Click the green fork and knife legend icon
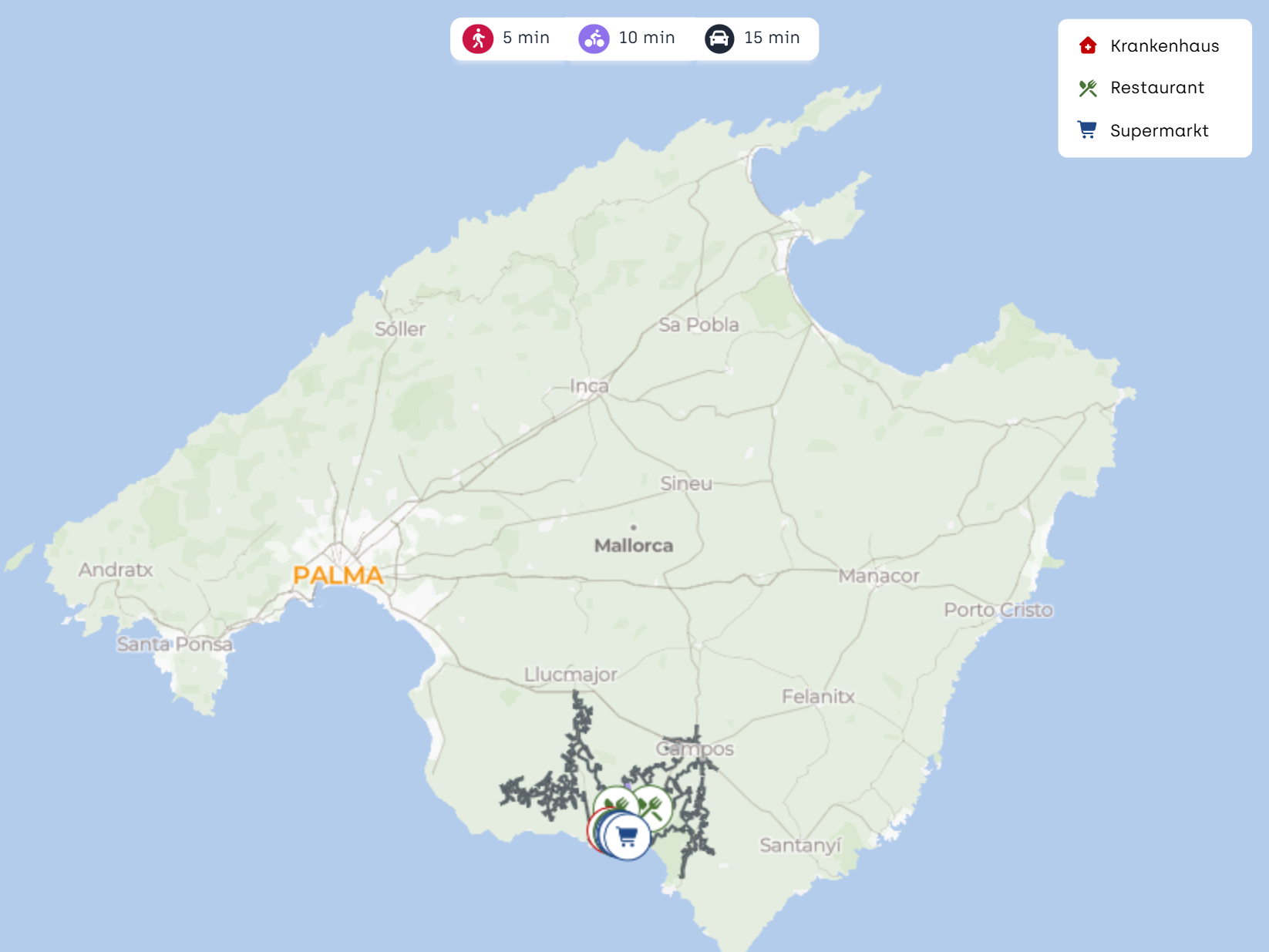The width and height of the screenshot is (1269, 952). tap(1088, 89)
